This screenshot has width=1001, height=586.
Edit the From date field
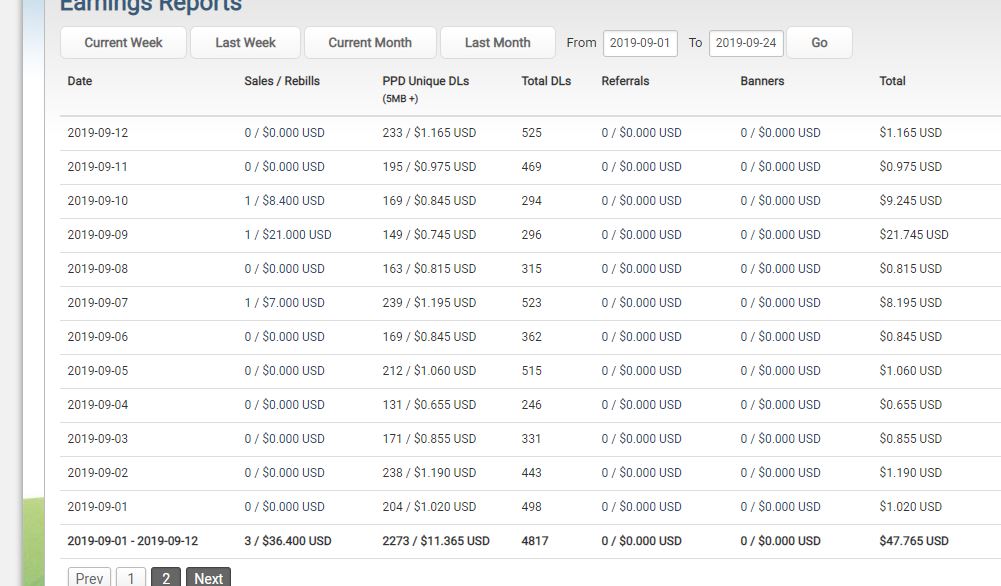pos(640,43)
